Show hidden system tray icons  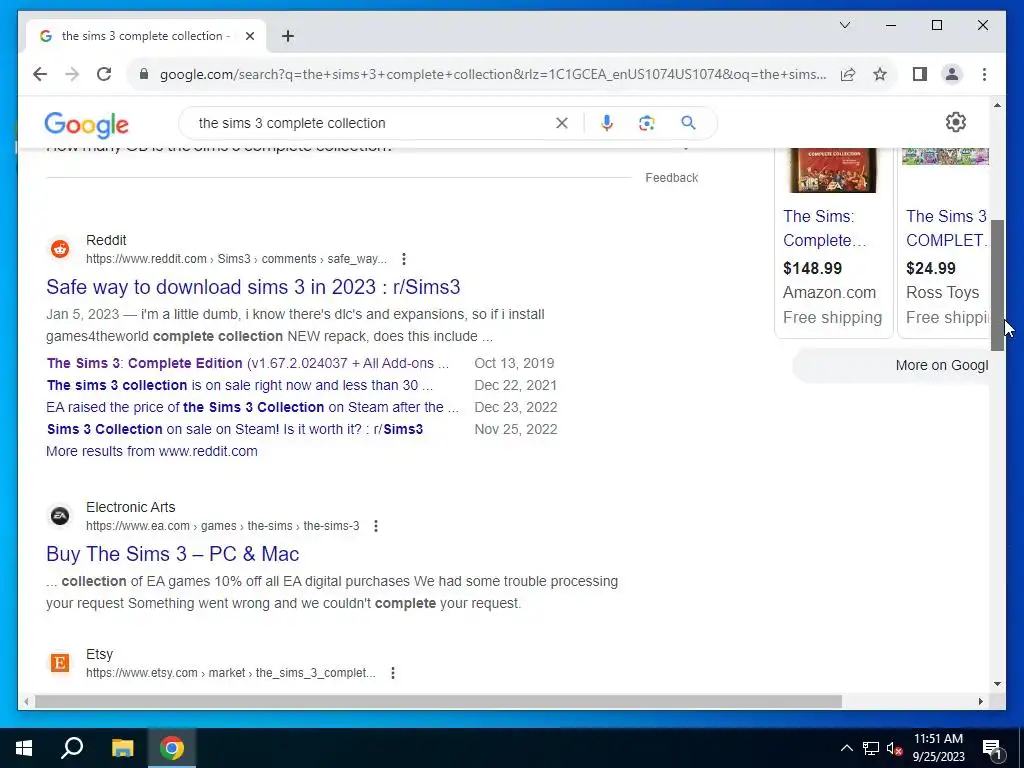[x=846, y=748]
